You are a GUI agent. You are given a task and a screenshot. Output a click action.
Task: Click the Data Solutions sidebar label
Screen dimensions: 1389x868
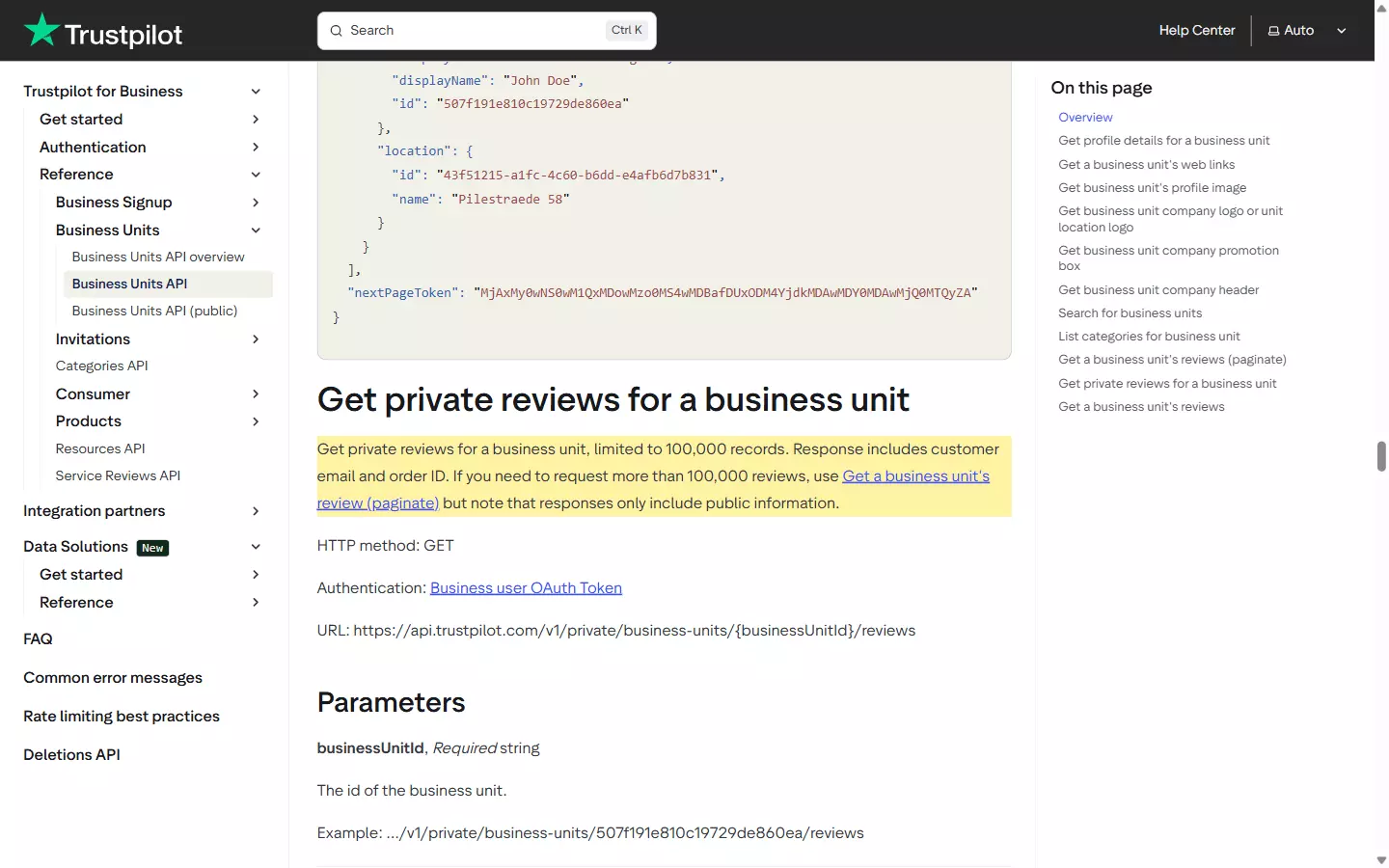point(75,547)
